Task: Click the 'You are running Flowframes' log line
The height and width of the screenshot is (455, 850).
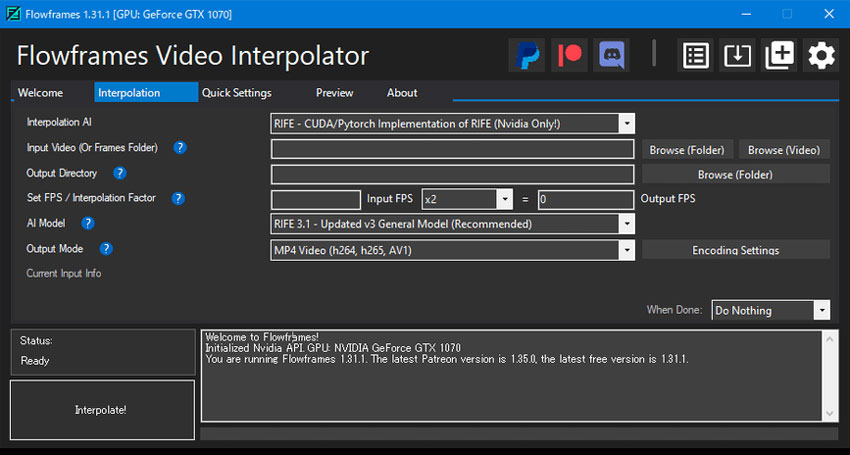Action: [447, 359]
